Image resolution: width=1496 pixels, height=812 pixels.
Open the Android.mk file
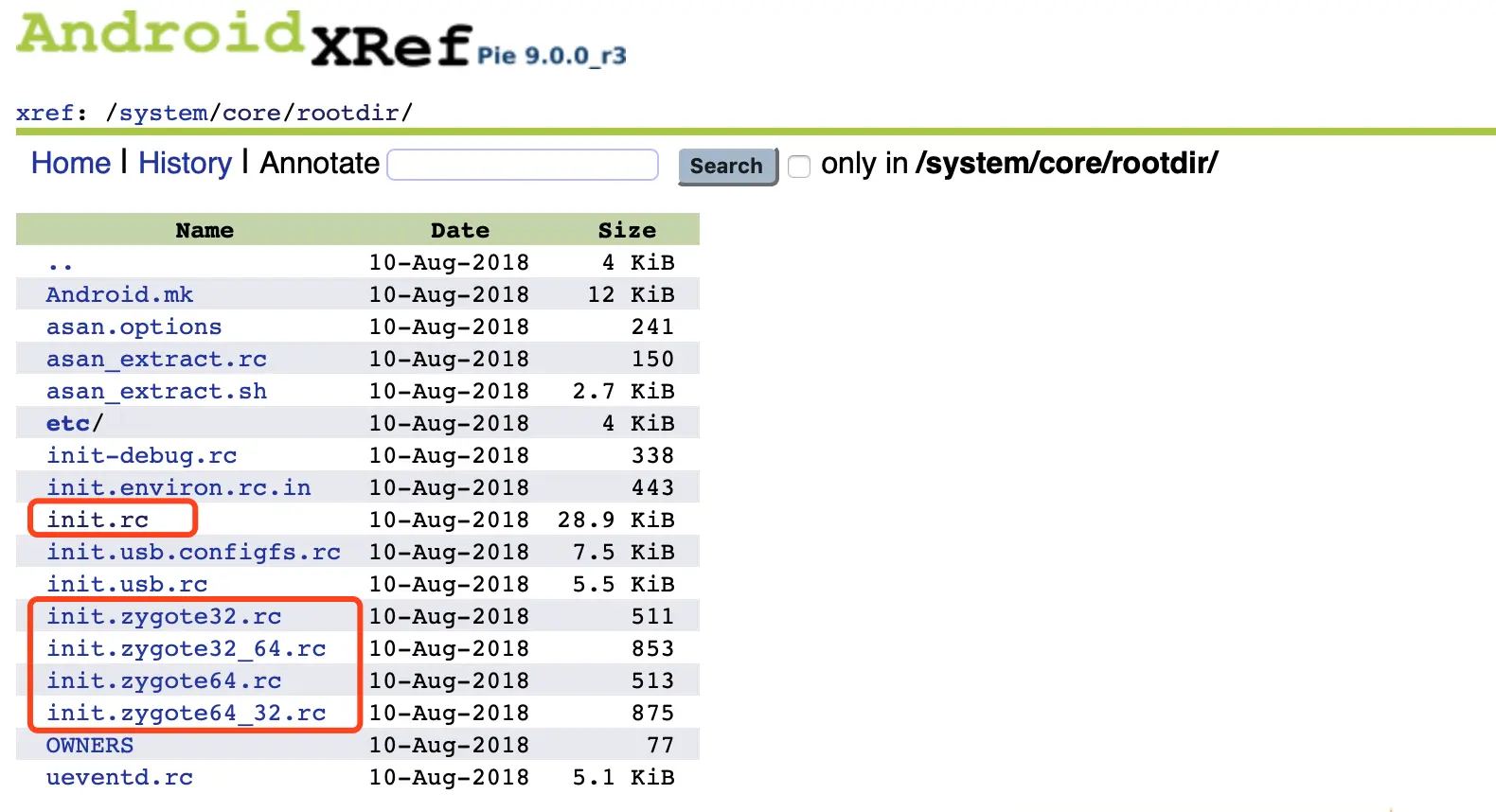119,294
